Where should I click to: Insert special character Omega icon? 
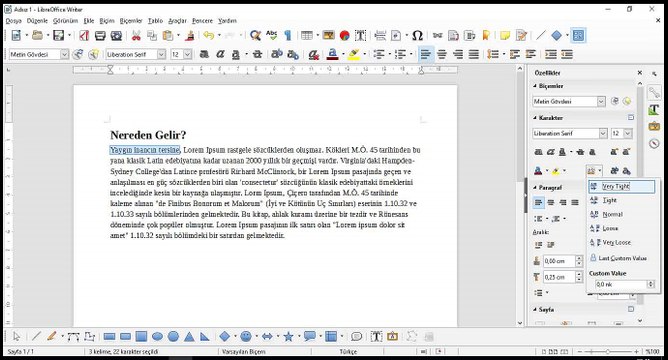point(418,35)
